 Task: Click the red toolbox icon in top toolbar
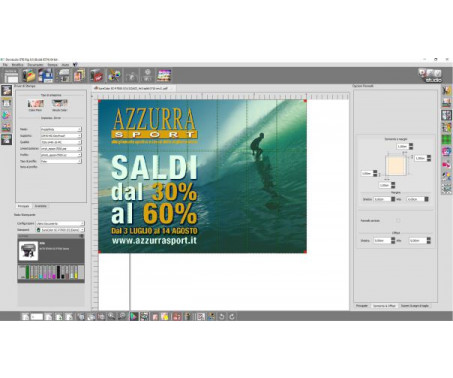tap(97, 75)
